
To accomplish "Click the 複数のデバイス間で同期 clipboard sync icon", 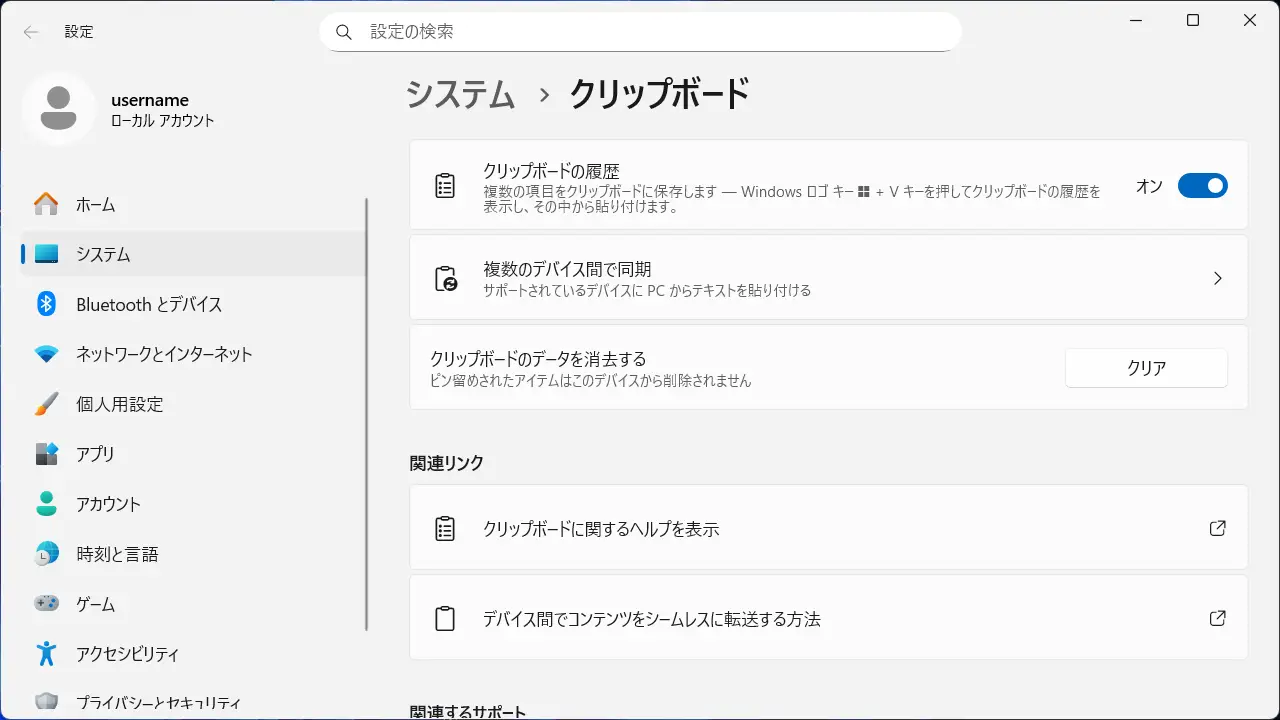I will [x=445, y=279].
